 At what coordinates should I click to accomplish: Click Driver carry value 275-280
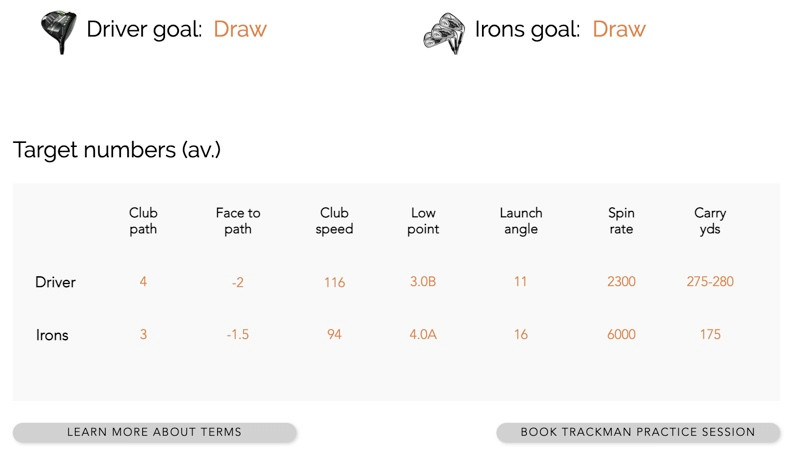pos(710,282)
